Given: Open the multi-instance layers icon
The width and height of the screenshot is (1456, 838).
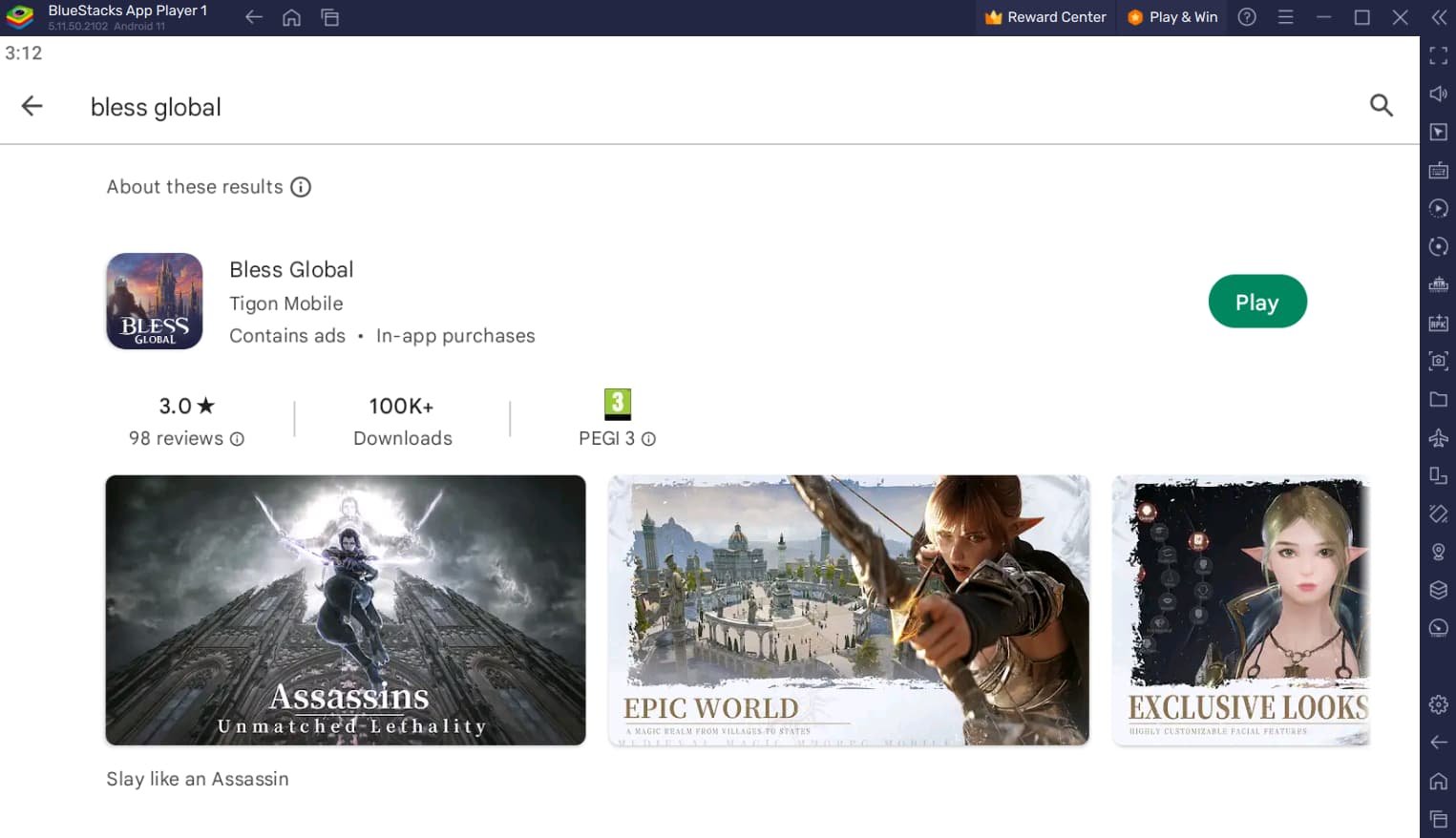Looking at the screenshot, I should click(x=1438, y=590).
